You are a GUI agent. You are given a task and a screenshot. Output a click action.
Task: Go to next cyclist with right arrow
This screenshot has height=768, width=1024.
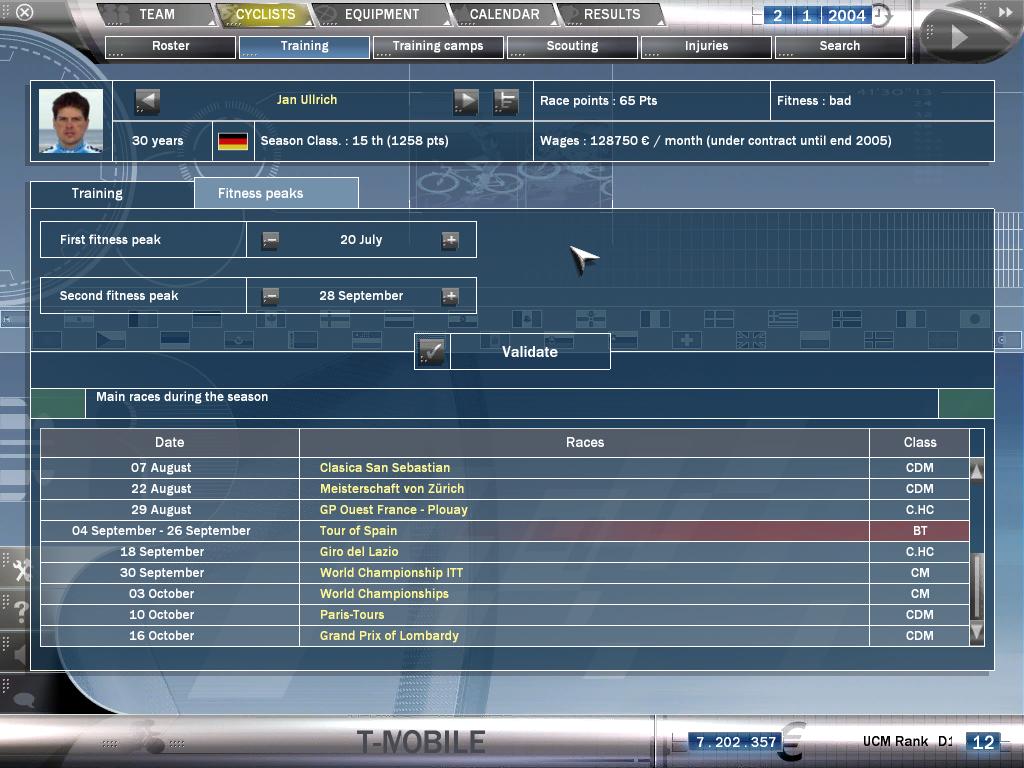466,100
